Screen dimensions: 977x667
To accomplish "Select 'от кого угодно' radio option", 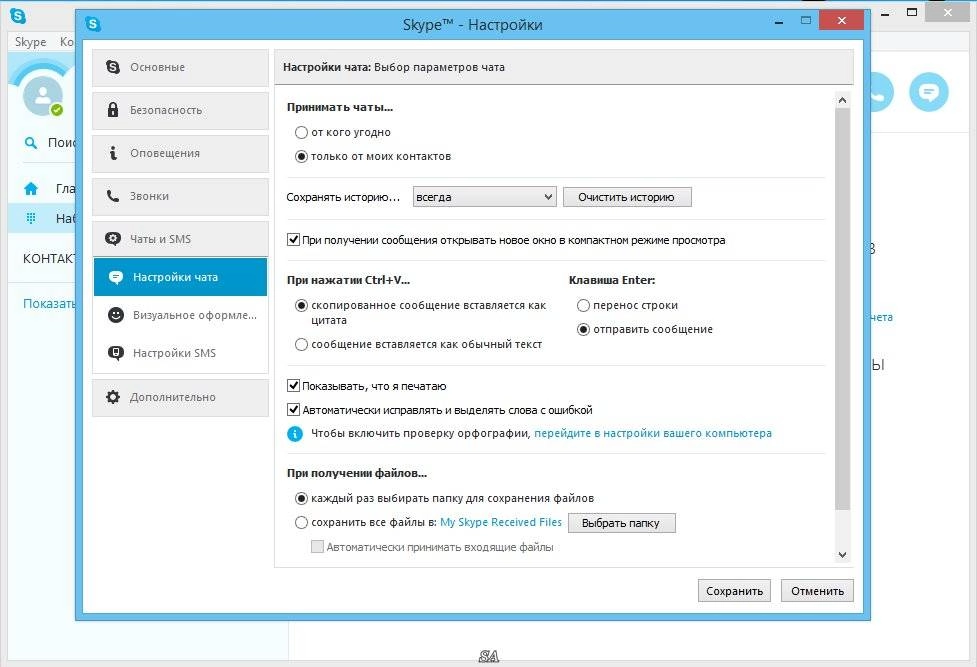I will click(x=302, y=132).
